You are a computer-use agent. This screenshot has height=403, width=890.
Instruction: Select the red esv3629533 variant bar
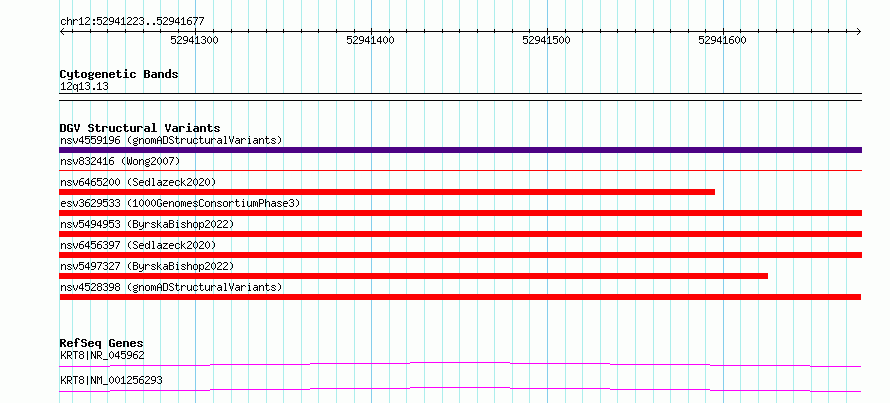pyautogui.click(x=460, y=213)
